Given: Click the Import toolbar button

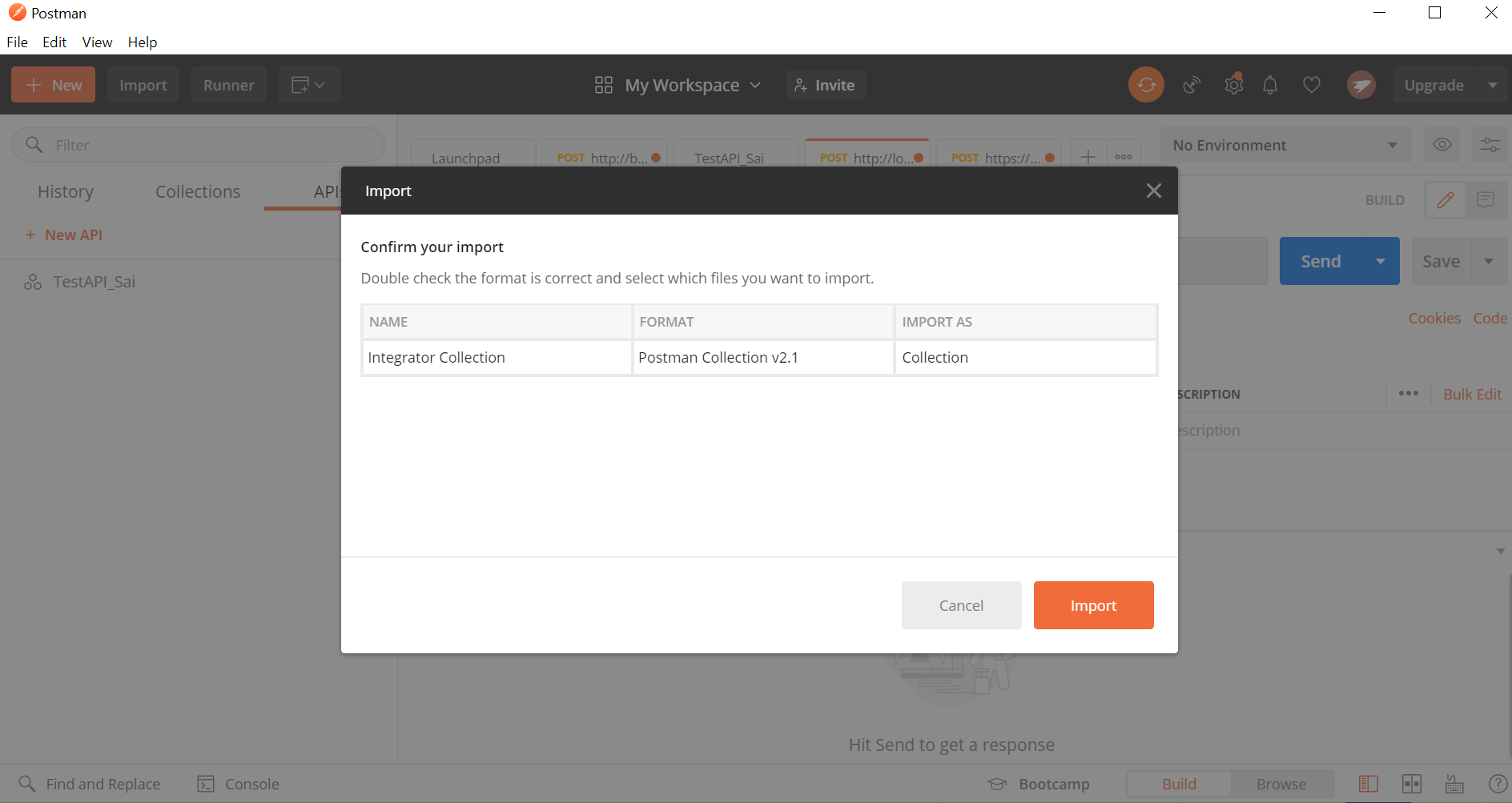Looking at the screenshot, I should point(143,85).
